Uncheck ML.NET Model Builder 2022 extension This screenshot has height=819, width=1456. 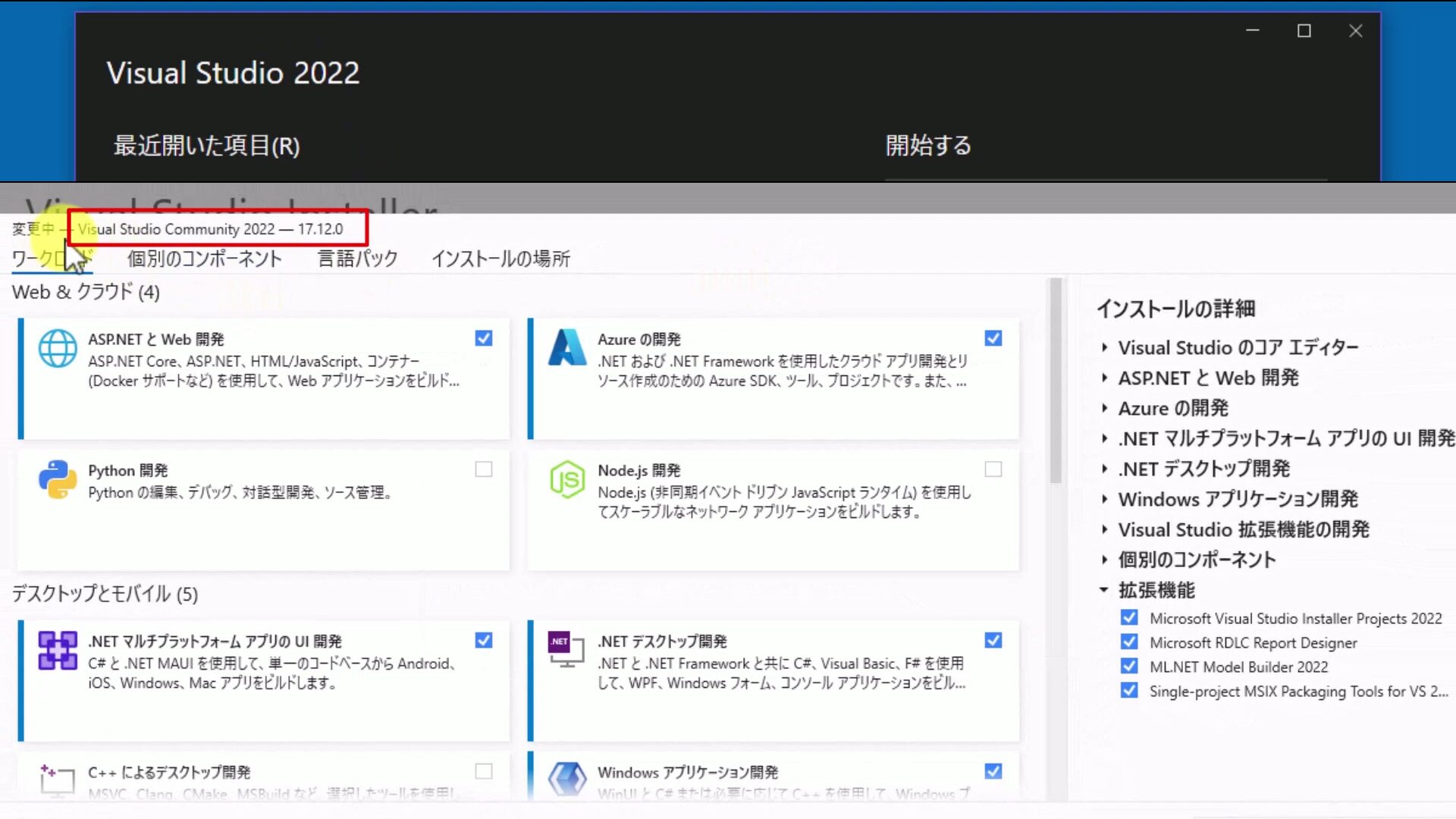[x=1129, y=667]
